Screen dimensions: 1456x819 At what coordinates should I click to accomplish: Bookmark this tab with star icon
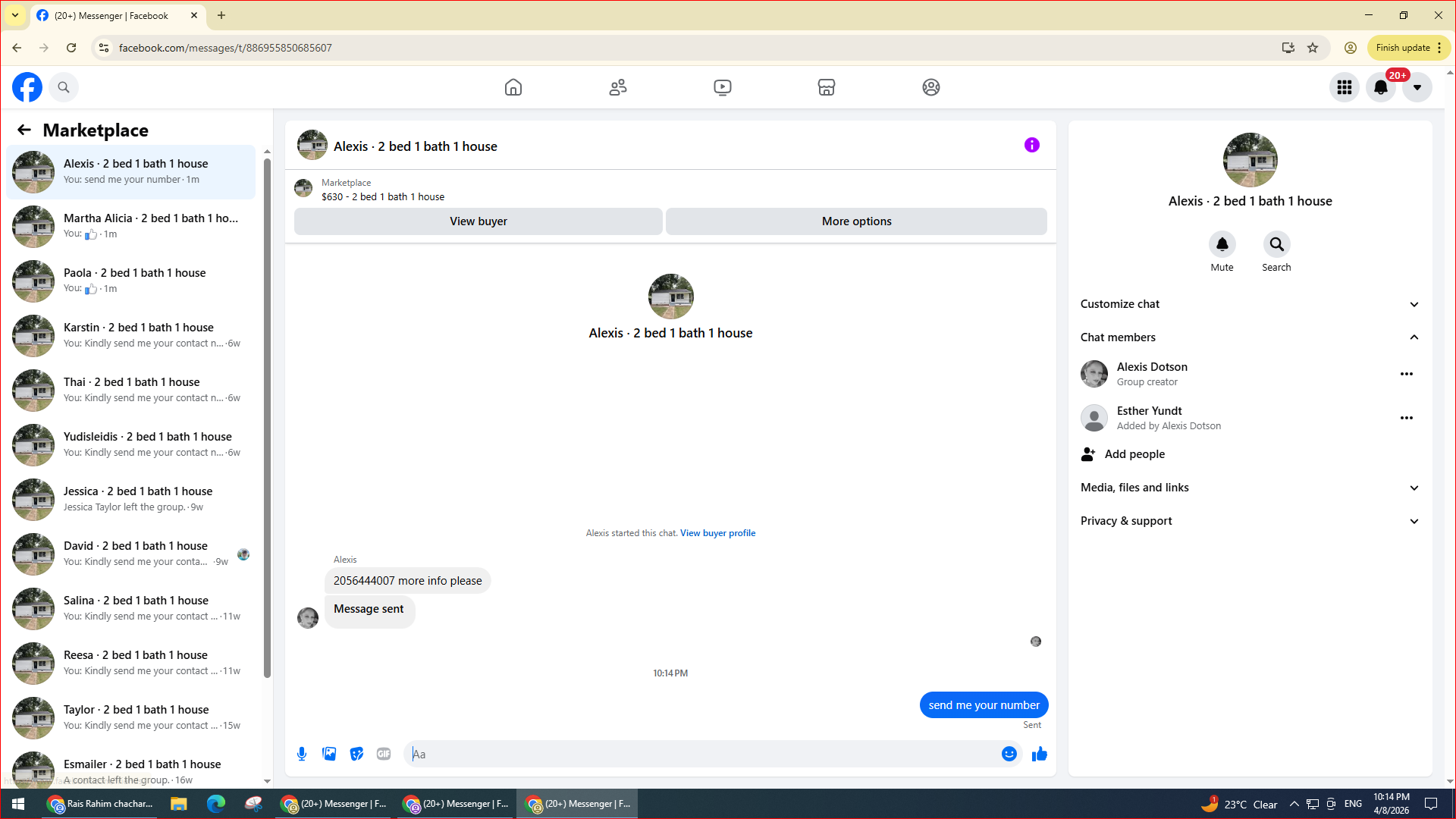pyautogui.click(x=1313, y=48)
